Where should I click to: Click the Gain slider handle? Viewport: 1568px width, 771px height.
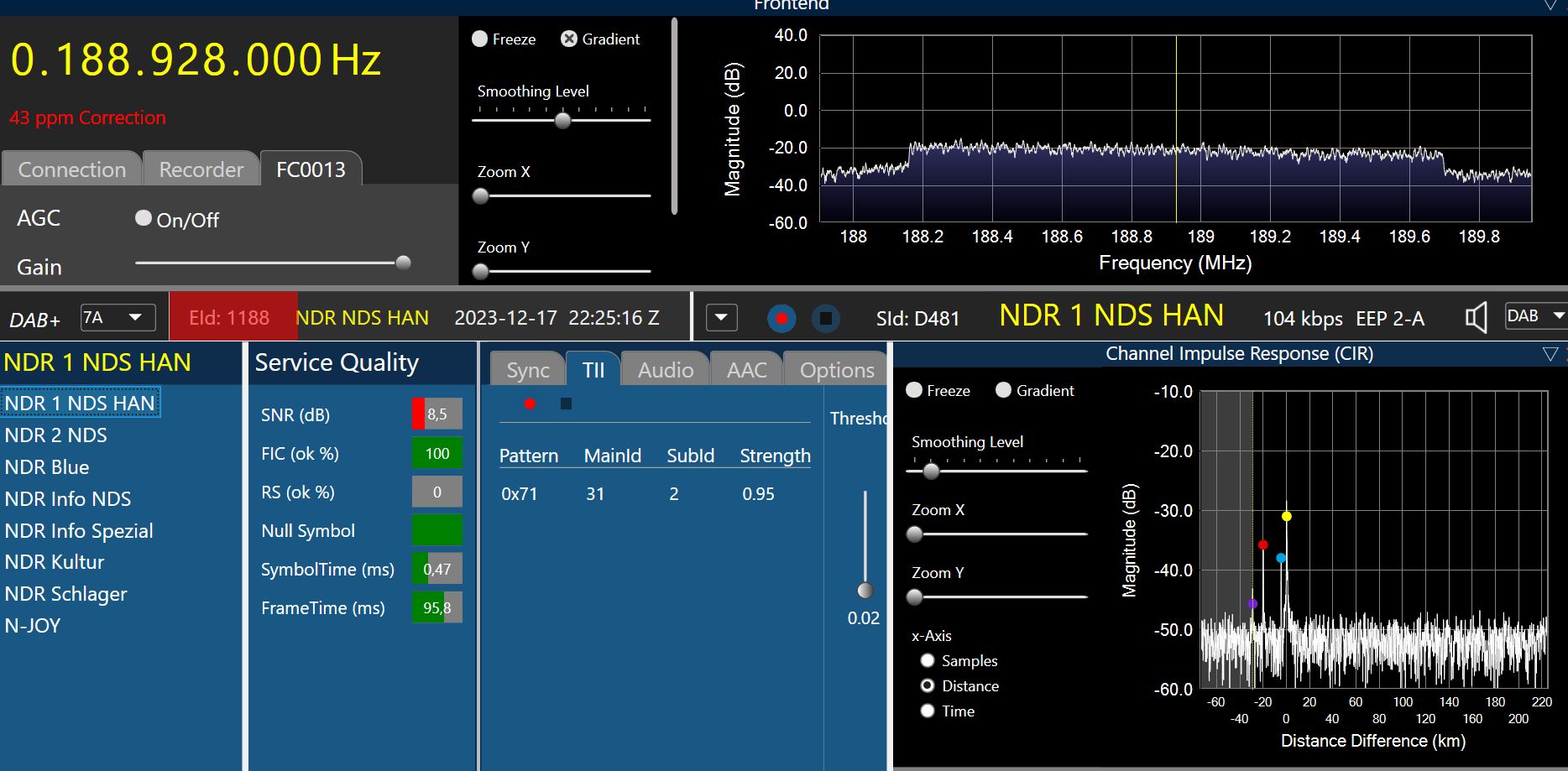tap(403, 263)
